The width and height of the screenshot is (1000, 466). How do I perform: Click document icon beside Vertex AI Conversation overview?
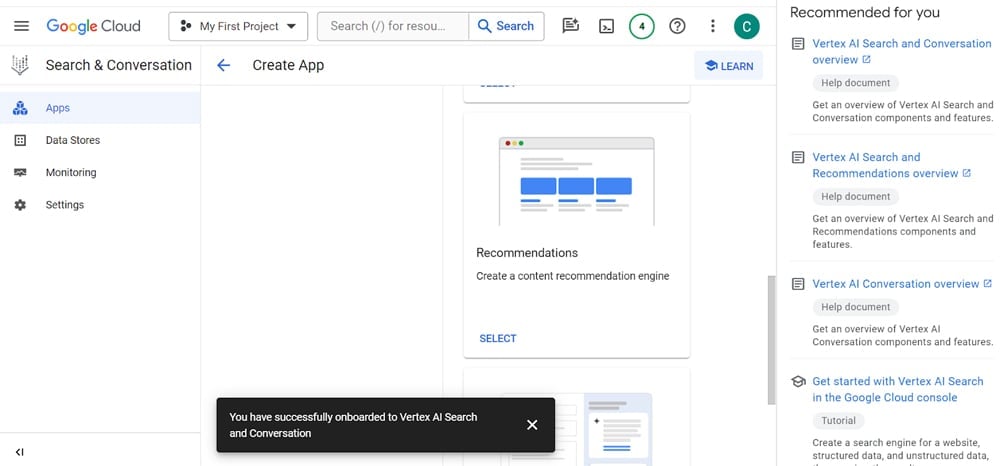point(798,284)
